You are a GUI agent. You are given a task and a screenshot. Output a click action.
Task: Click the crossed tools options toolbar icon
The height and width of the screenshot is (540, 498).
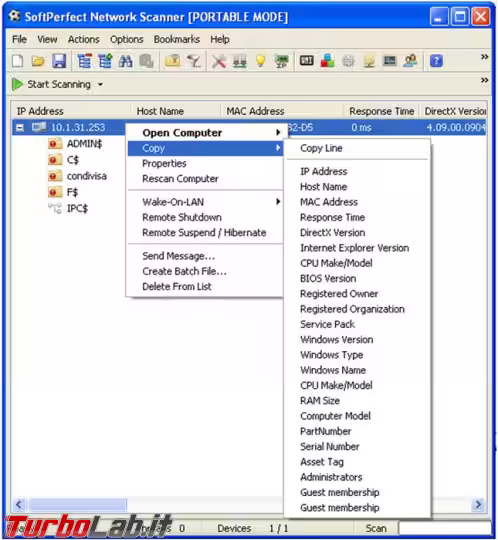click(x=219, y=61)
